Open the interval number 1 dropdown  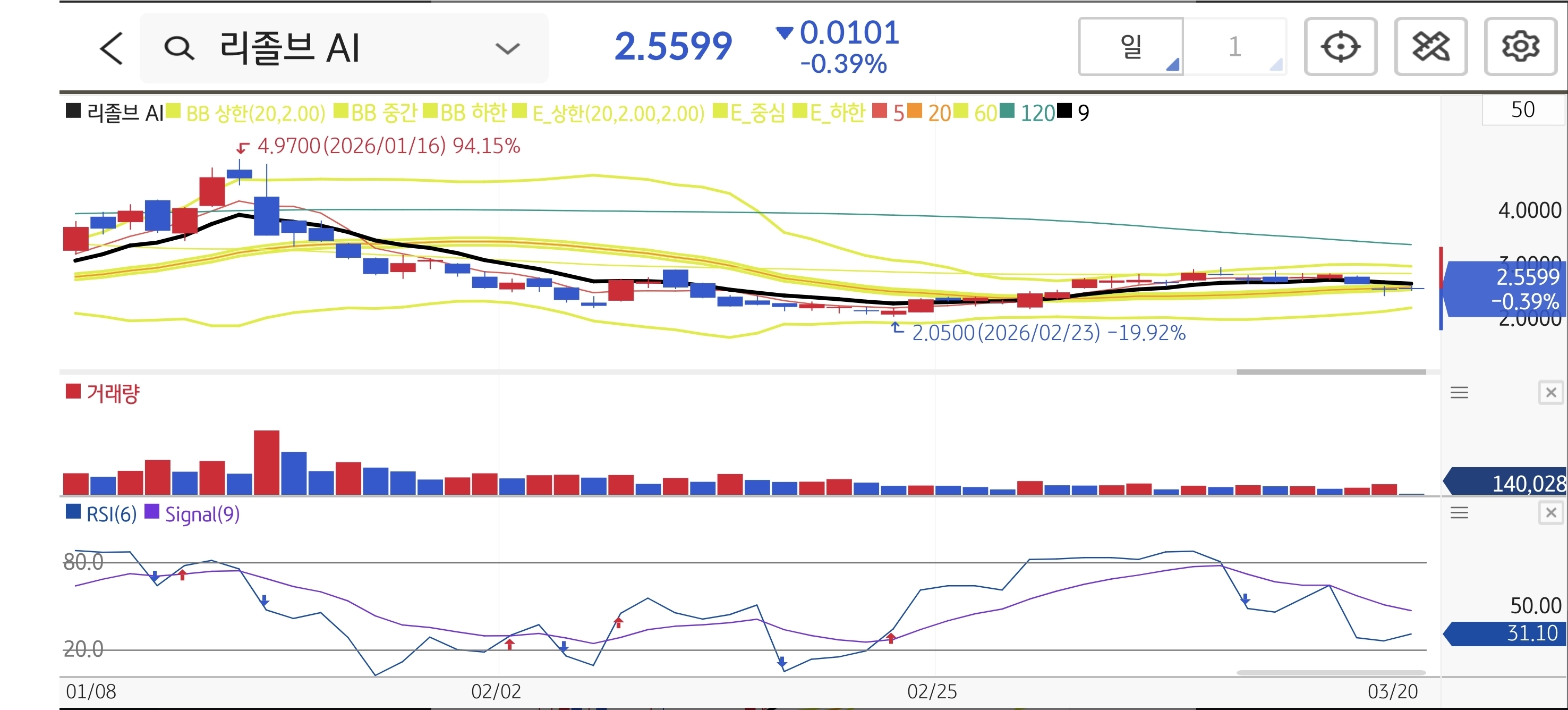coord(1235,47)
